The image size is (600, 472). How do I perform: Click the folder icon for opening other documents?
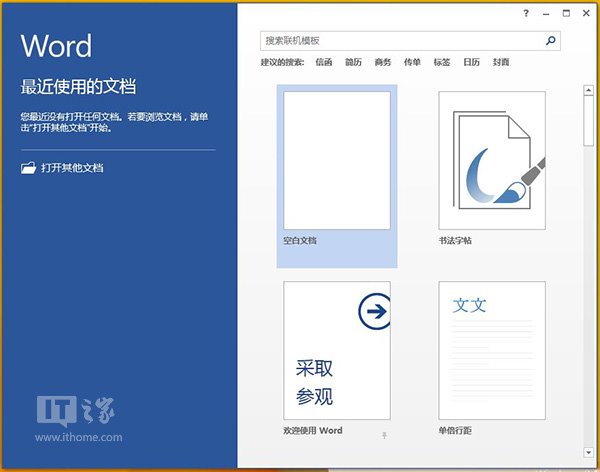(x=28, y=168)
